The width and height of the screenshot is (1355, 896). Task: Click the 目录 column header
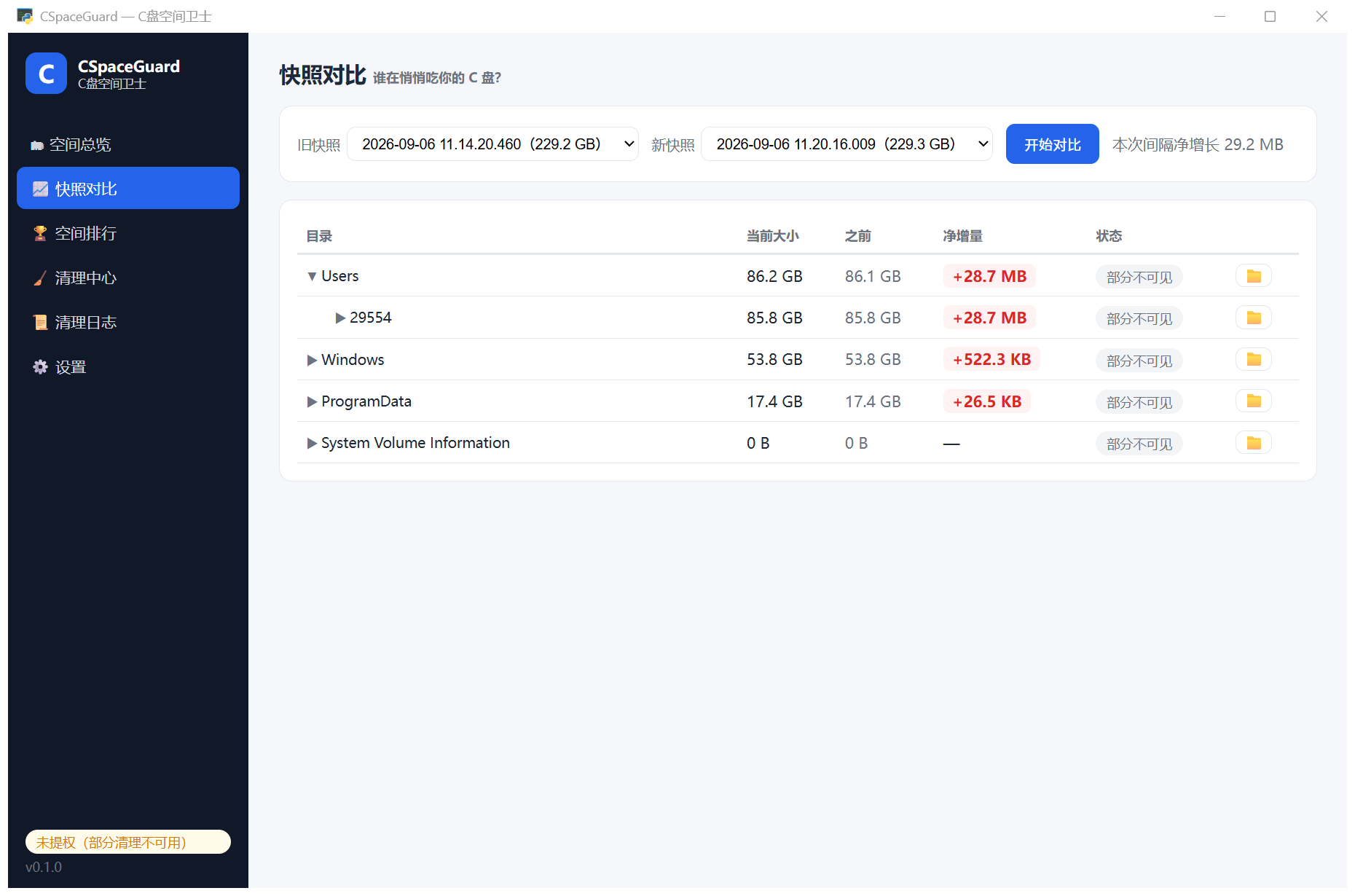pyautogui.click(x=319, y=236)
